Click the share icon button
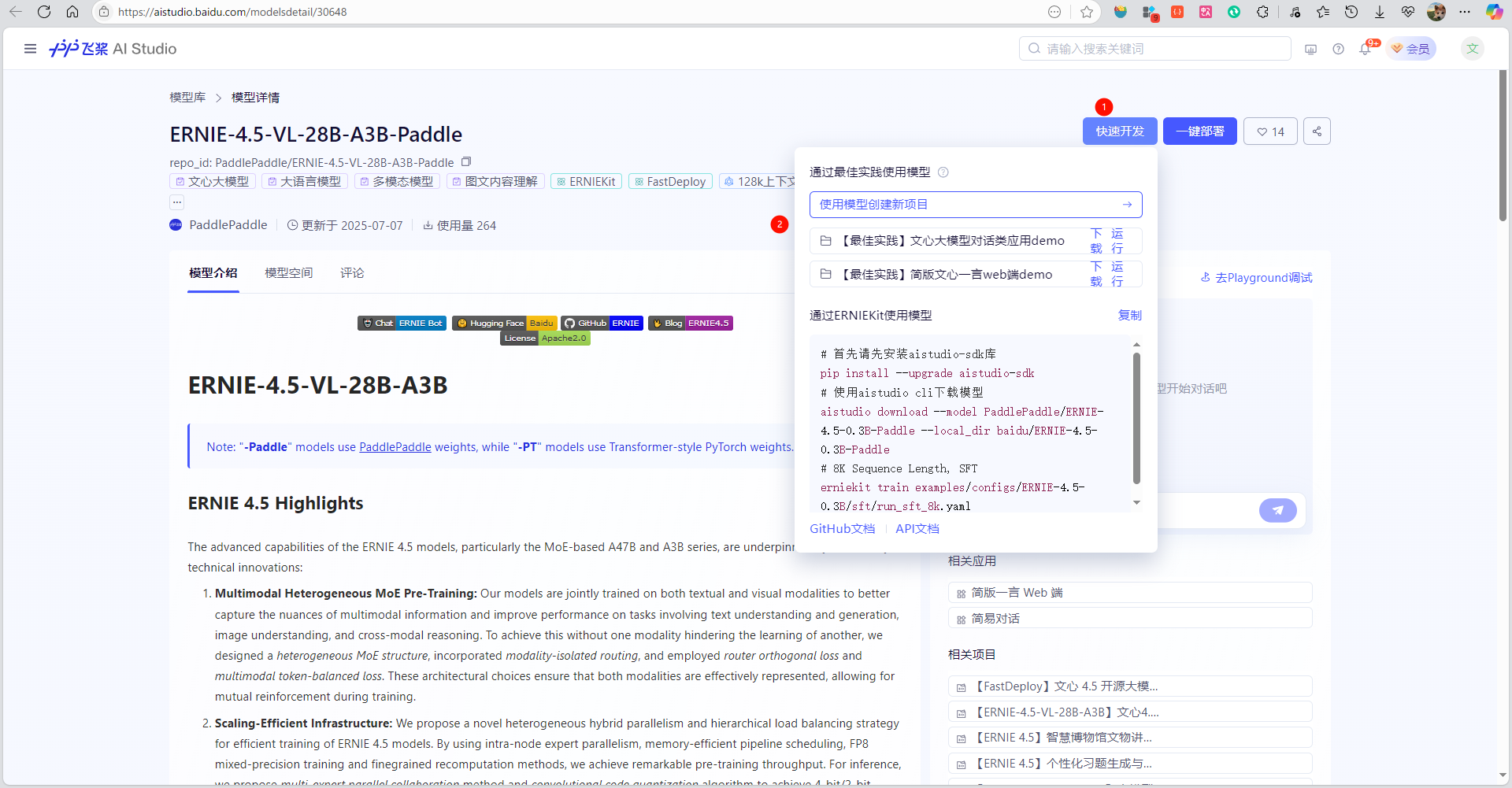Viewport: 1512px width, 788px height. pyautogui.click(x=1317, y=131)
